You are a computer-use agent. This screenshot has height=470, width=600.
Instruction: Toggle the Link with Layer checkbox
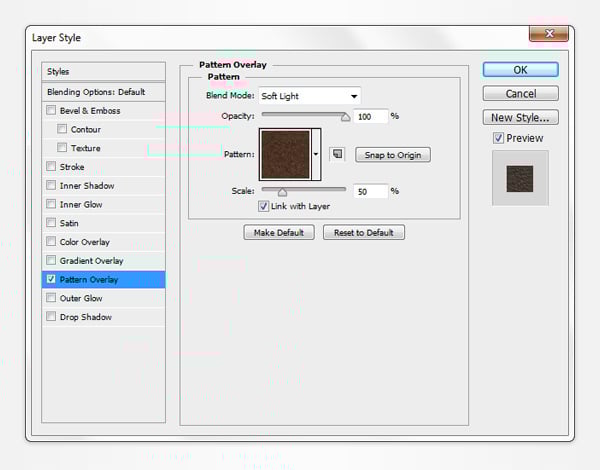click(264, 206)
